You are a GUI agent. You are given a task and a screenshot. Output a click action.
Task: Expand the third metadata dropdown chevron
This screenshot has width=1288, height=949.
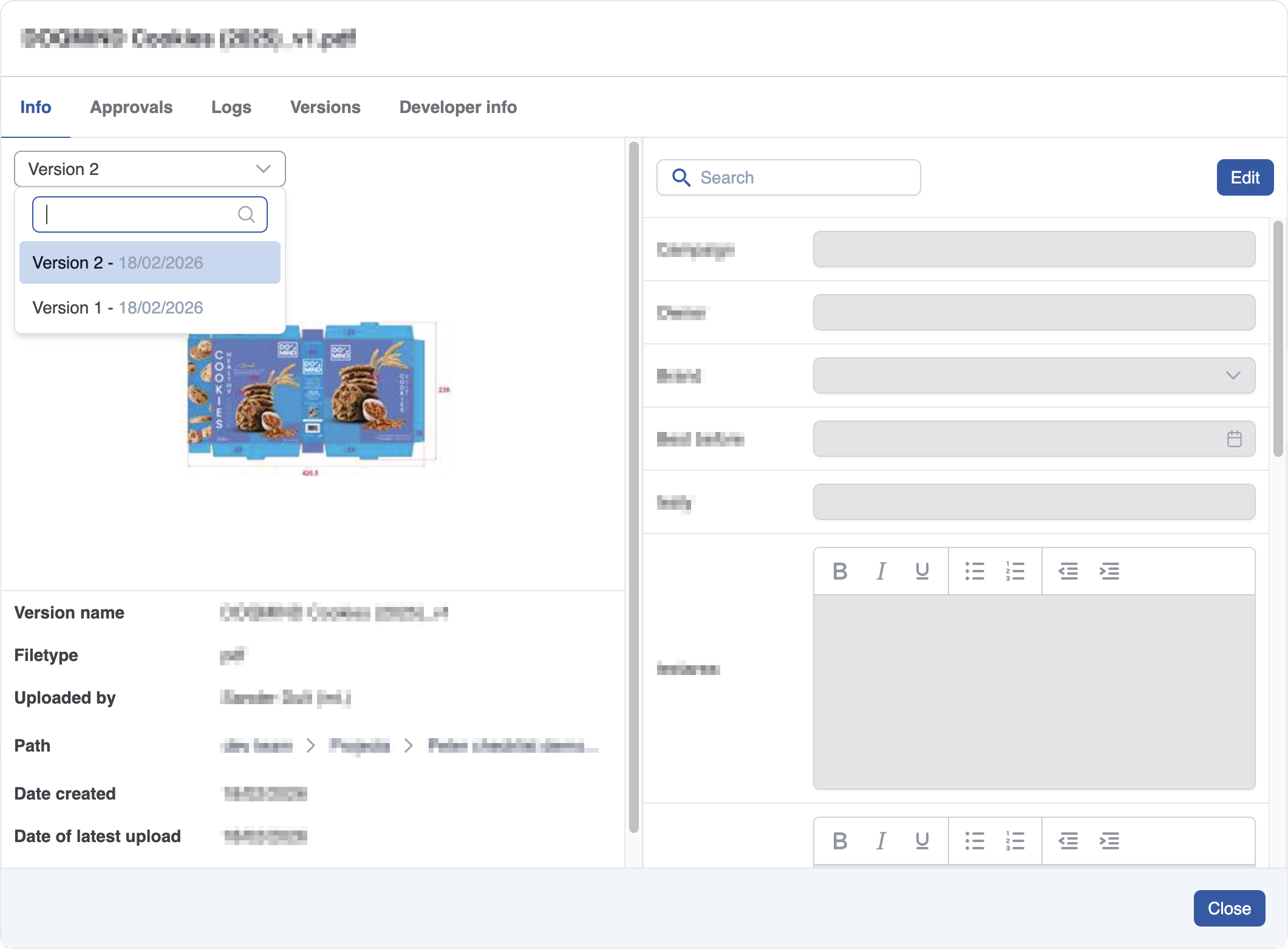[1233, 375]
